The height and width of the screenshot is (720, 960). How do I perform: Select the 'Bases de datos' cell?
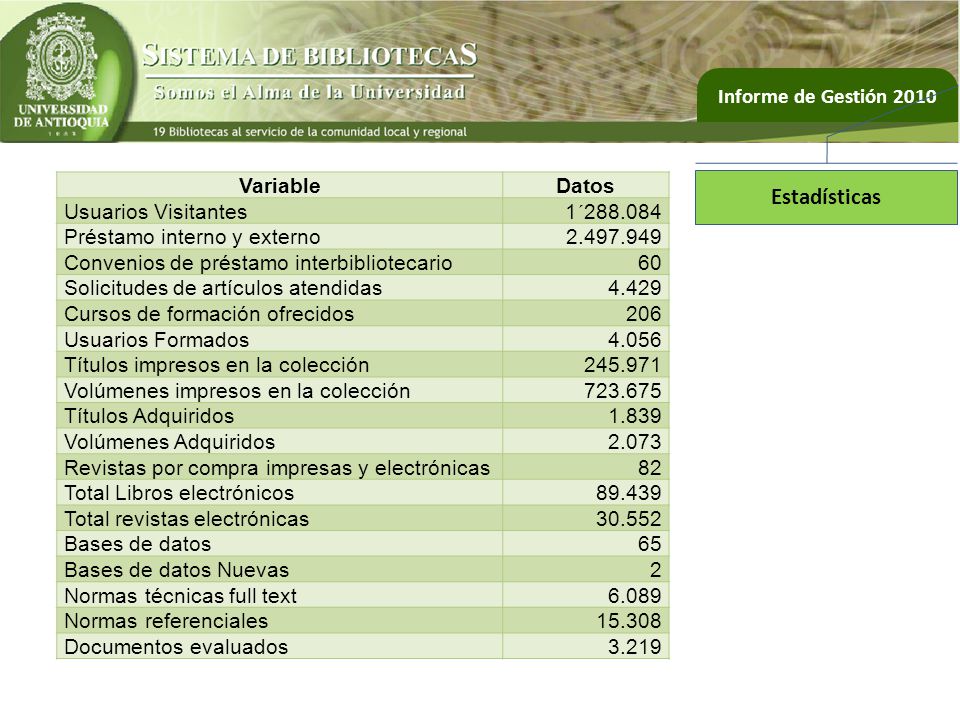[280, 544]
